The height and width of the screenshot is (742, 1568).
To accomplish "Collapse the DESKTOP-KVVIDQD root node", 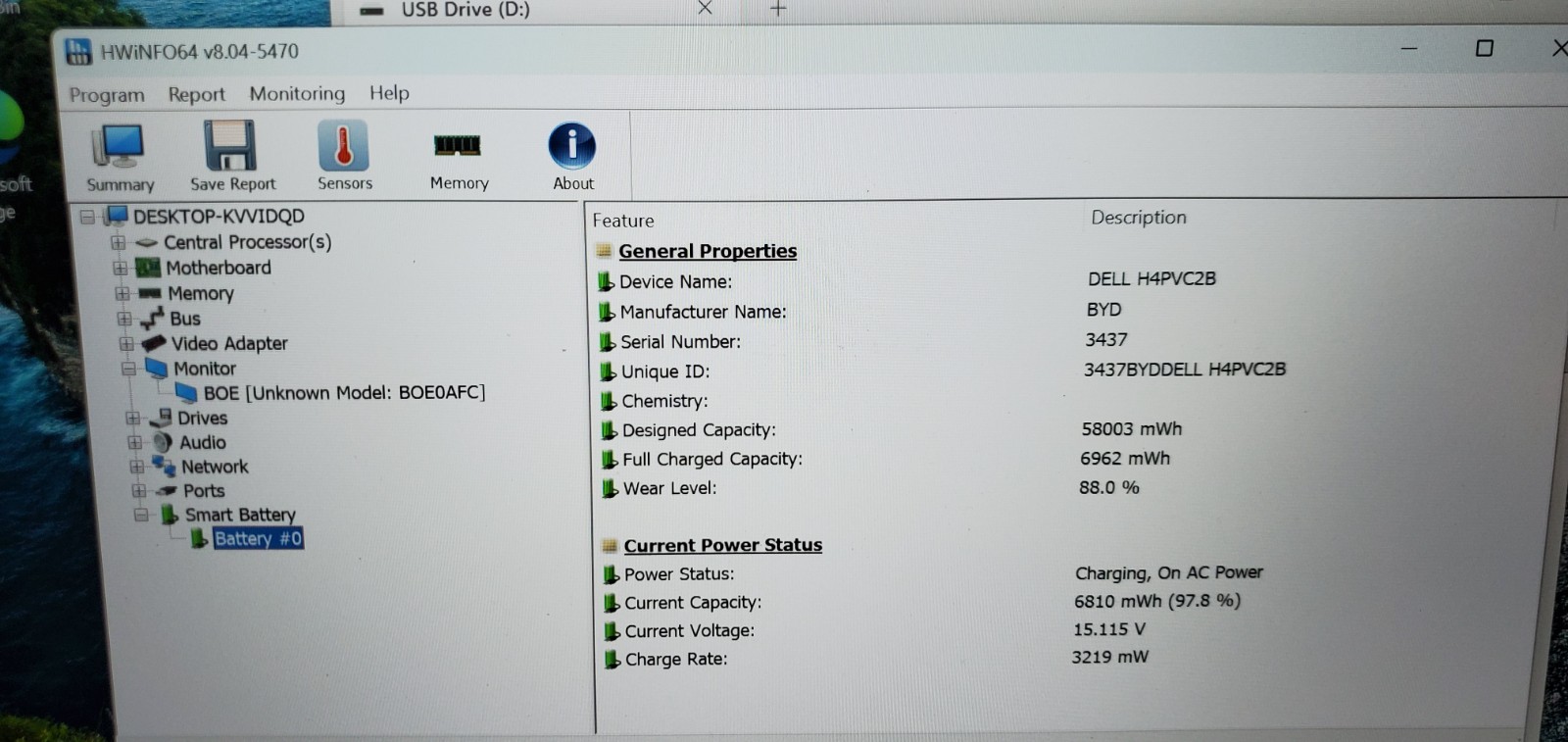I will pyautogui.click(x=87, y=217).
